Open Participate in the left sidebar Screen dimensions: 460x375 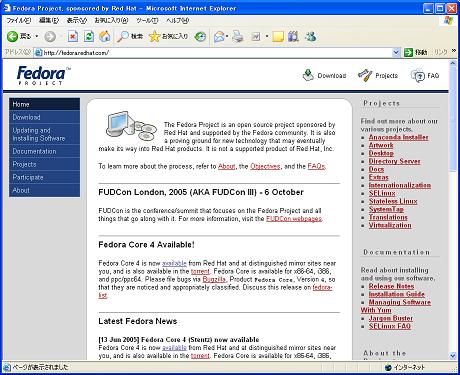point(44,177)
